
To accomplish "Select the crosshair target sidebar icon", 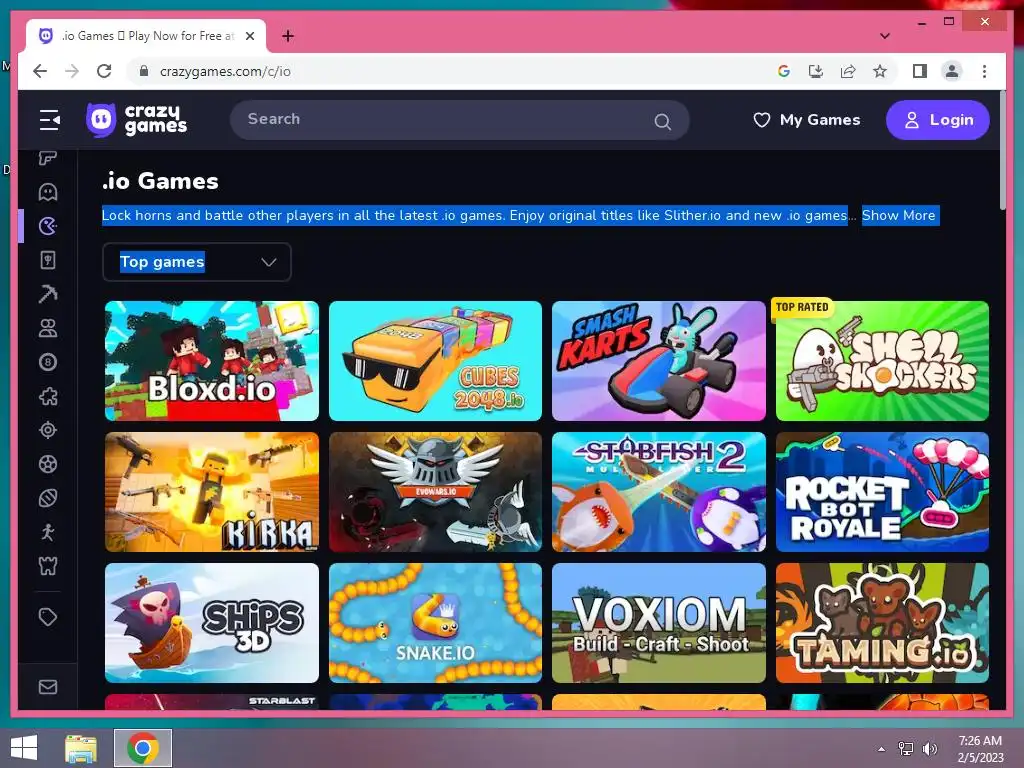I will [x=48, y=430].
